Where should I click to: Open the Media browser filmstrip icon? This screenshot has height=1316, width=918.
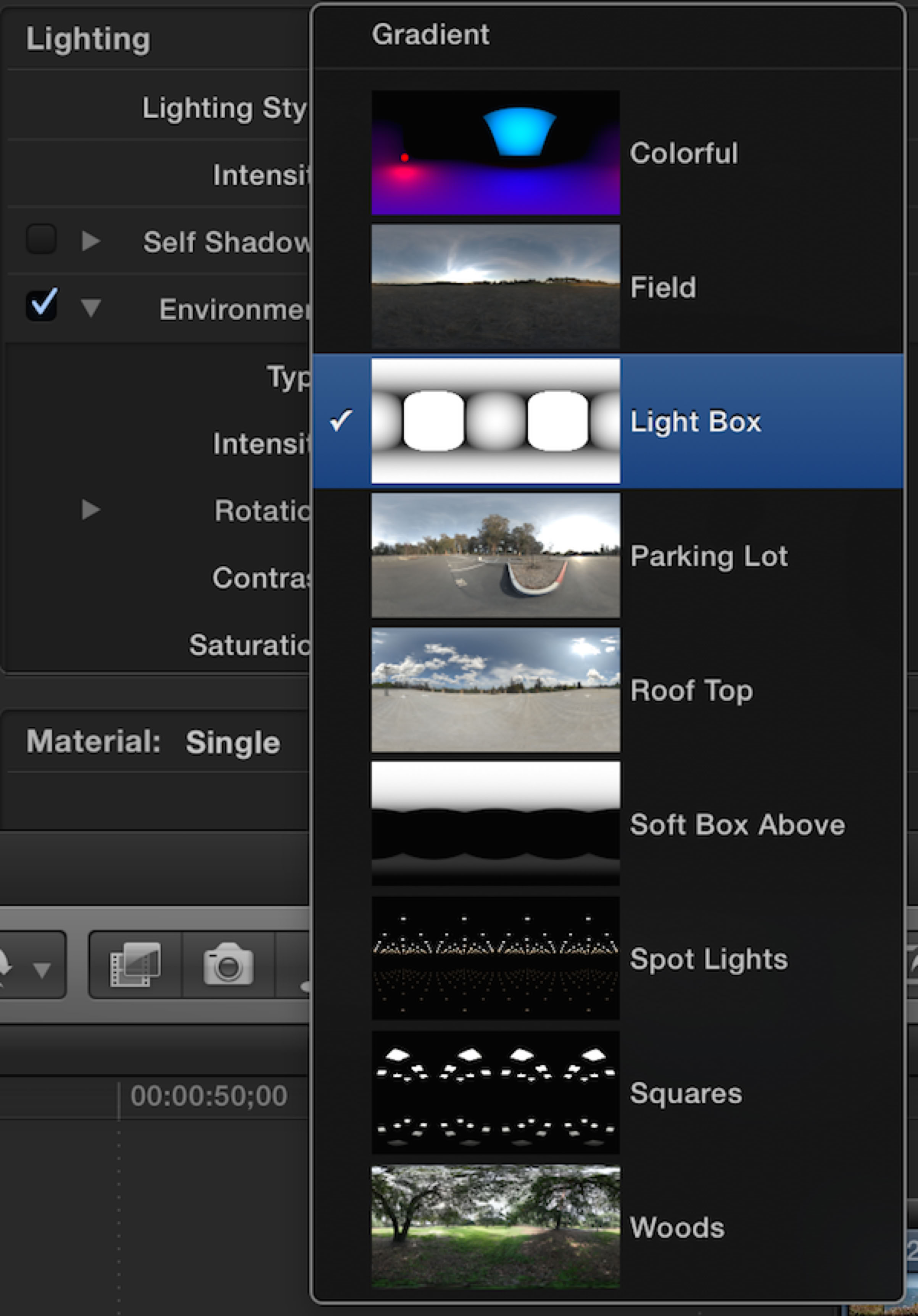coord(135,964)
